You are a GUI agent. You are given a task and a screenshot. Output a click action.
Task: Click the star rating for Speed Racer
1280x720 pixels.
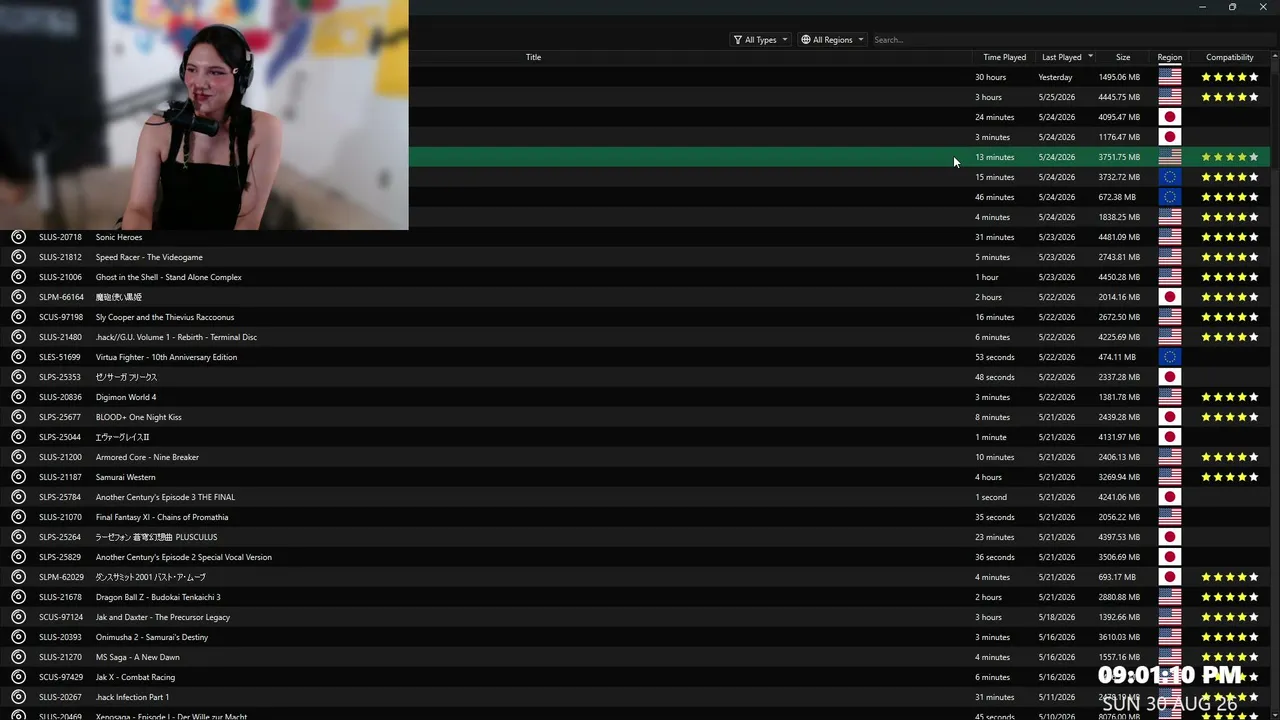point(1230,257)
